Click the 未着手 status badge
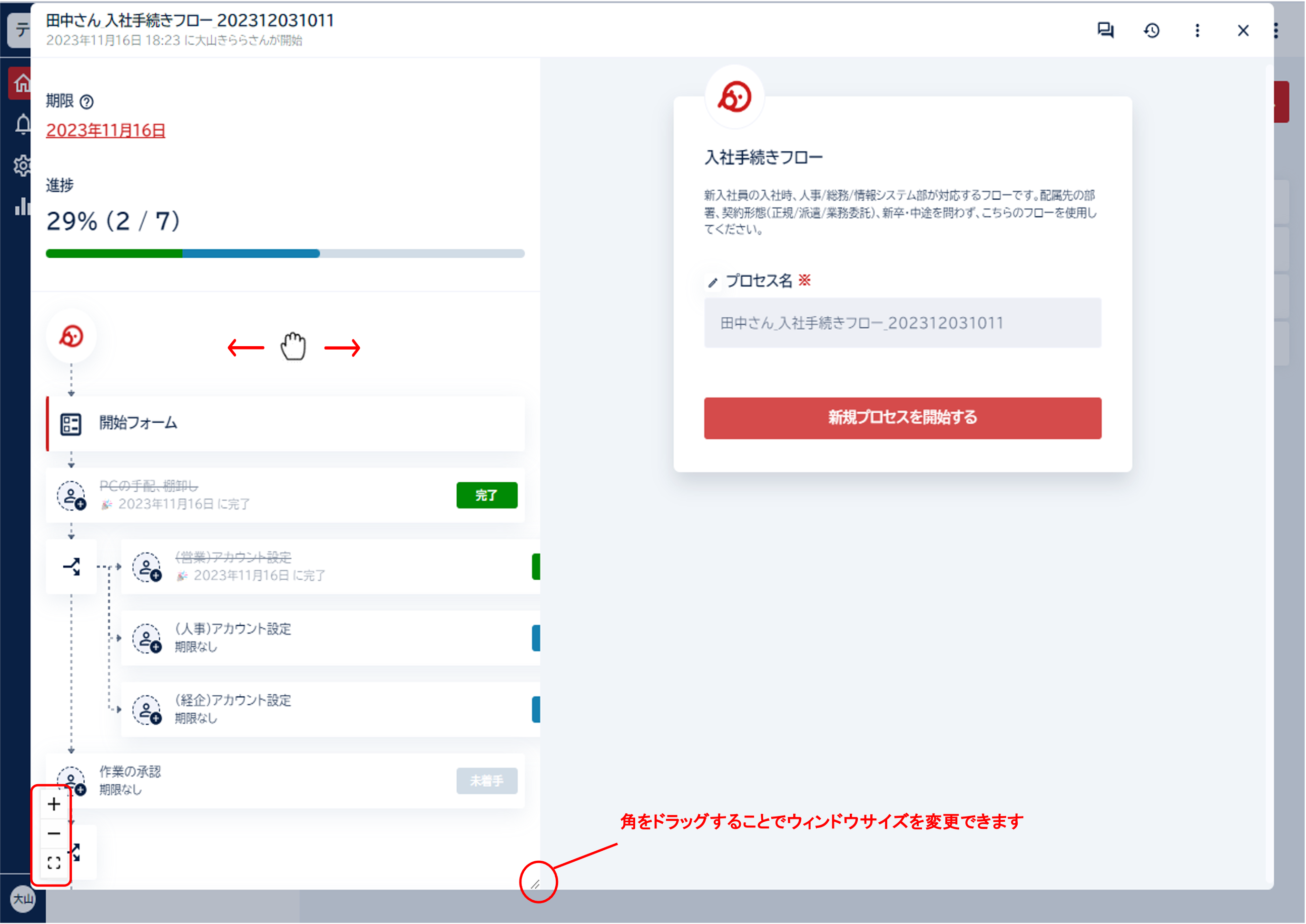This screenshot has width=1306, height=924. [487, 781]
